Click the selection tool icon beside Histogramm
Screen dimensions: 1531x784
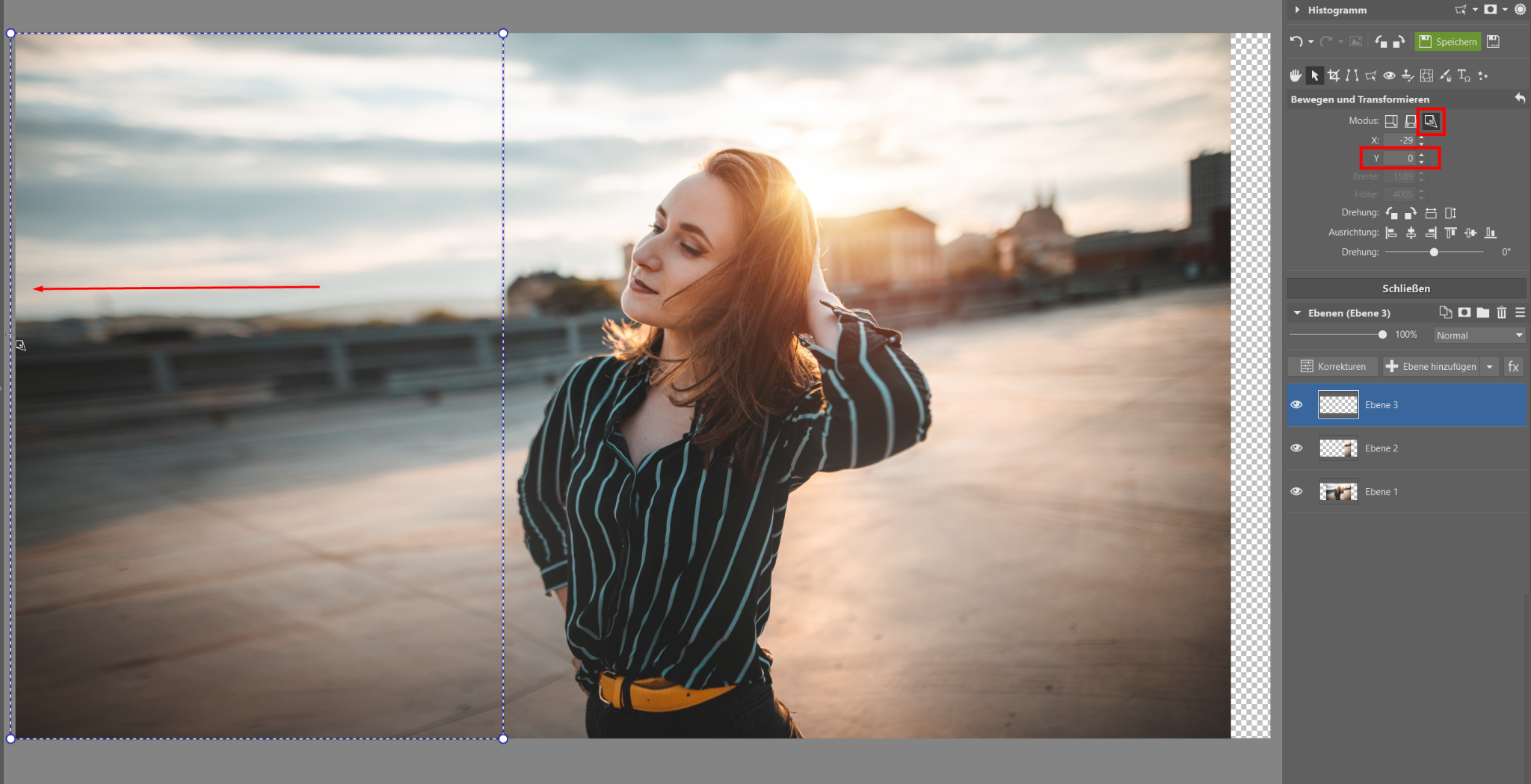pos(1461,10)
